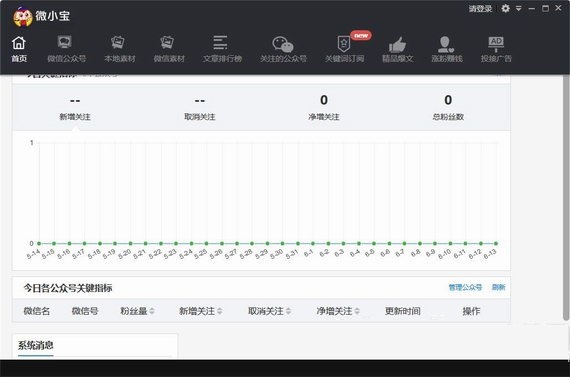Image resolution: width=570 pixels, height=377 pixels.
Task: Click chart data point at 6-1
Action: [x=313, y=244]
